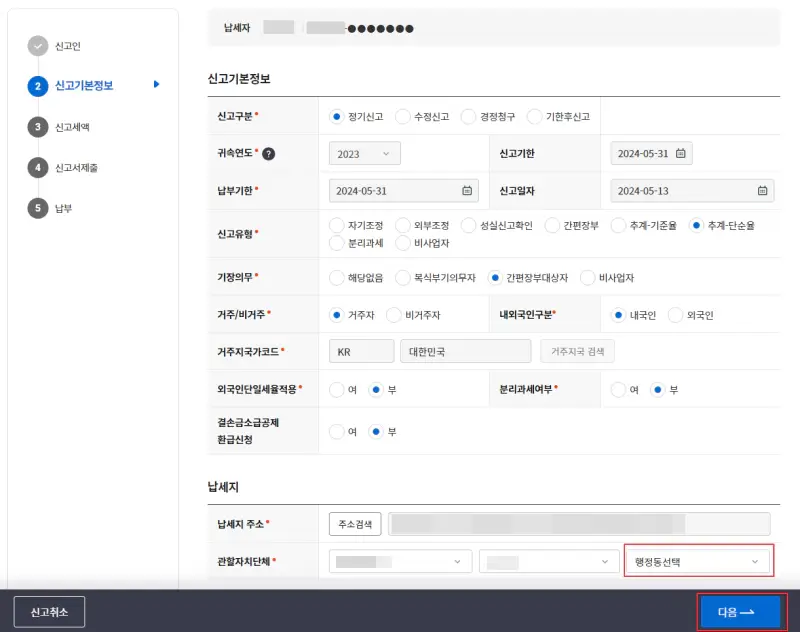Open calendar icon in 신고기한 field
Screen dimensions: 800x632
pyautogui.click(x=680, y=154)
